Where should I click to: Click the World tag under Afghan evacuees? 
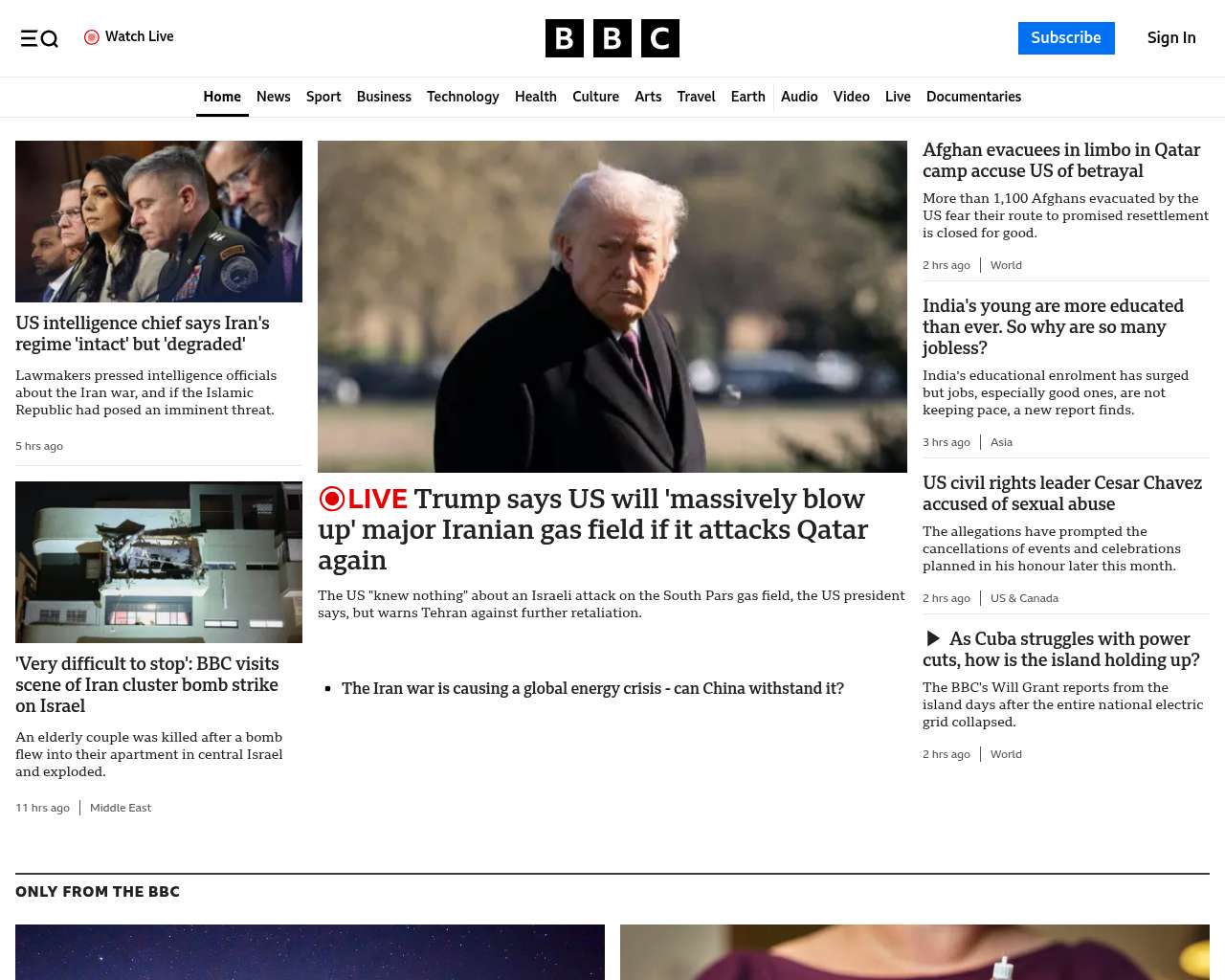pyautogui.click(x=1006, y=265)
